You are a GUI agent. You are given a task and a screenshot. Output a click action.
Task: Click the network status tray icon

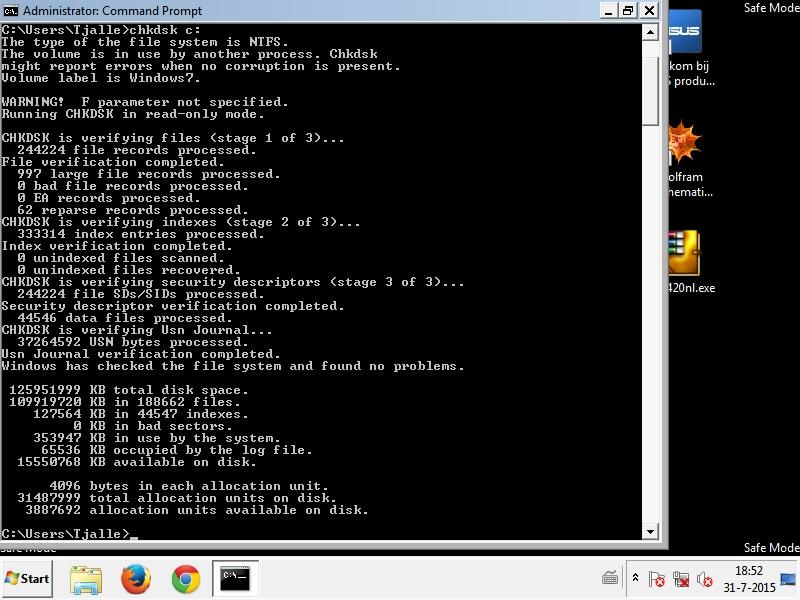coord(681,579)
